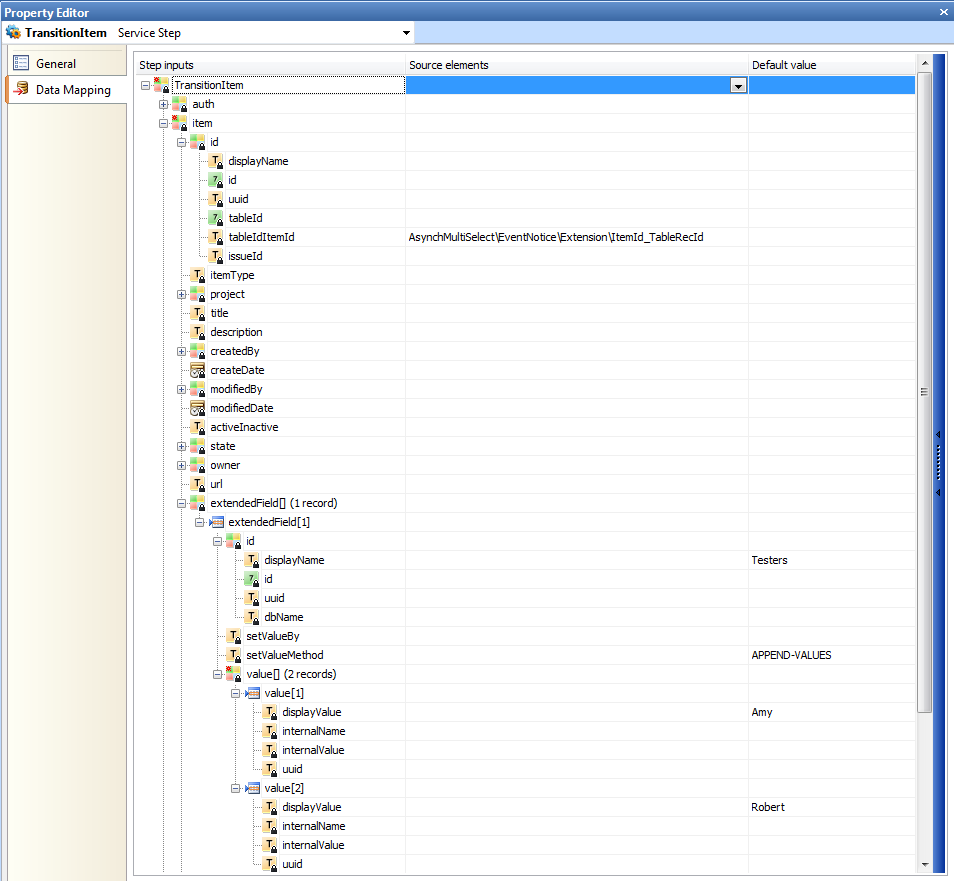Click the createDate calendar field icon
This screenshot has width=954, height=881.
tap(198, 370)
